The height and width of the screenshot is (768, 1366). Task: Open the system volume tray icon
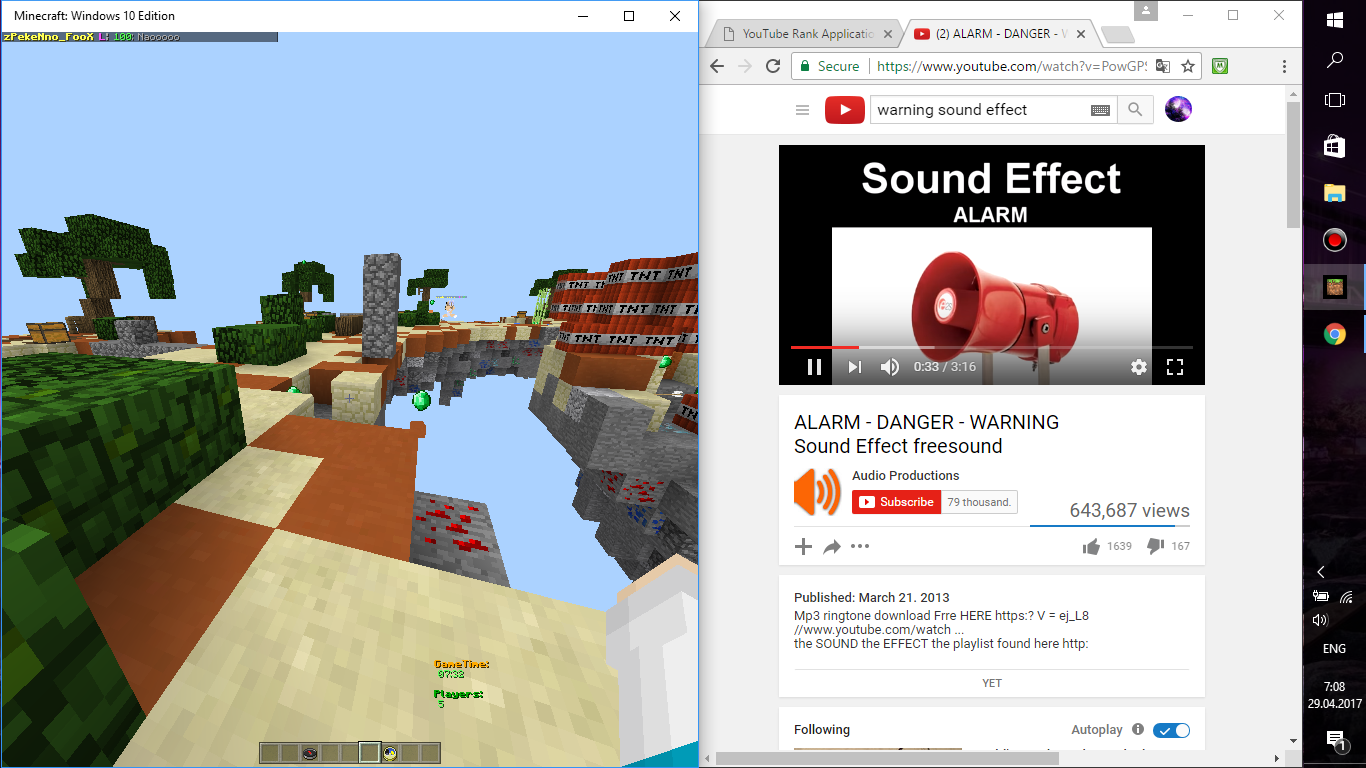pyautogui.click(x=1320, y=621)
